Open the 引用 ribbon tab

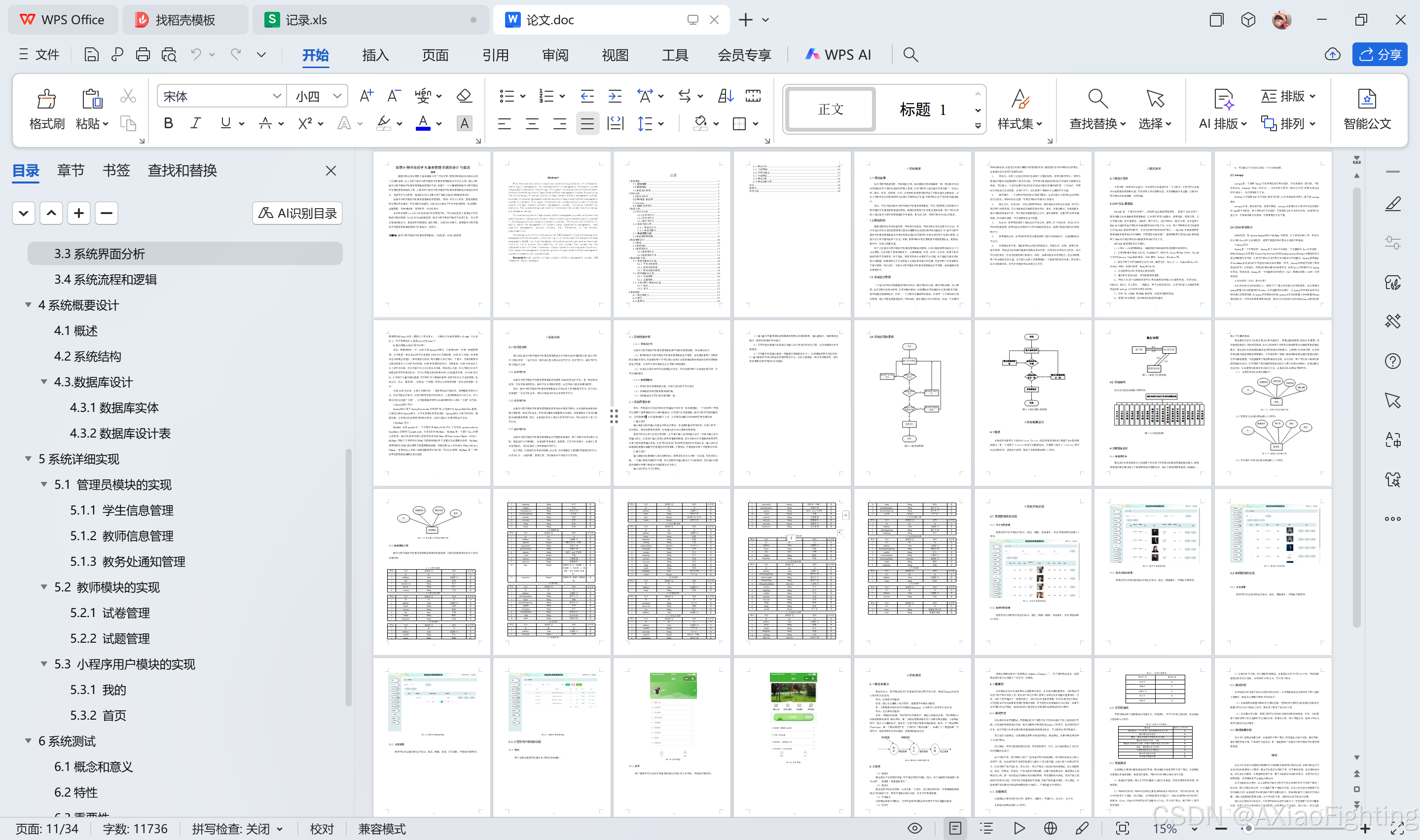click(495, 54)
